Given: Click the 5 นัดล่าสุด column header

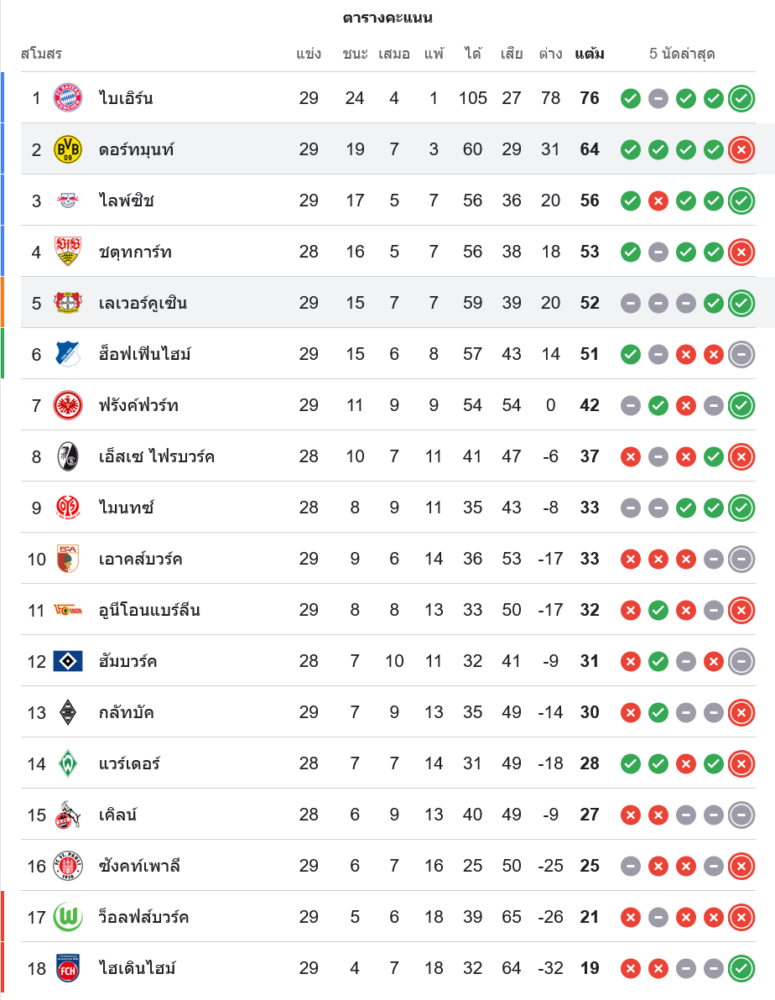Looking at the screenshot, I should [682, 53].
